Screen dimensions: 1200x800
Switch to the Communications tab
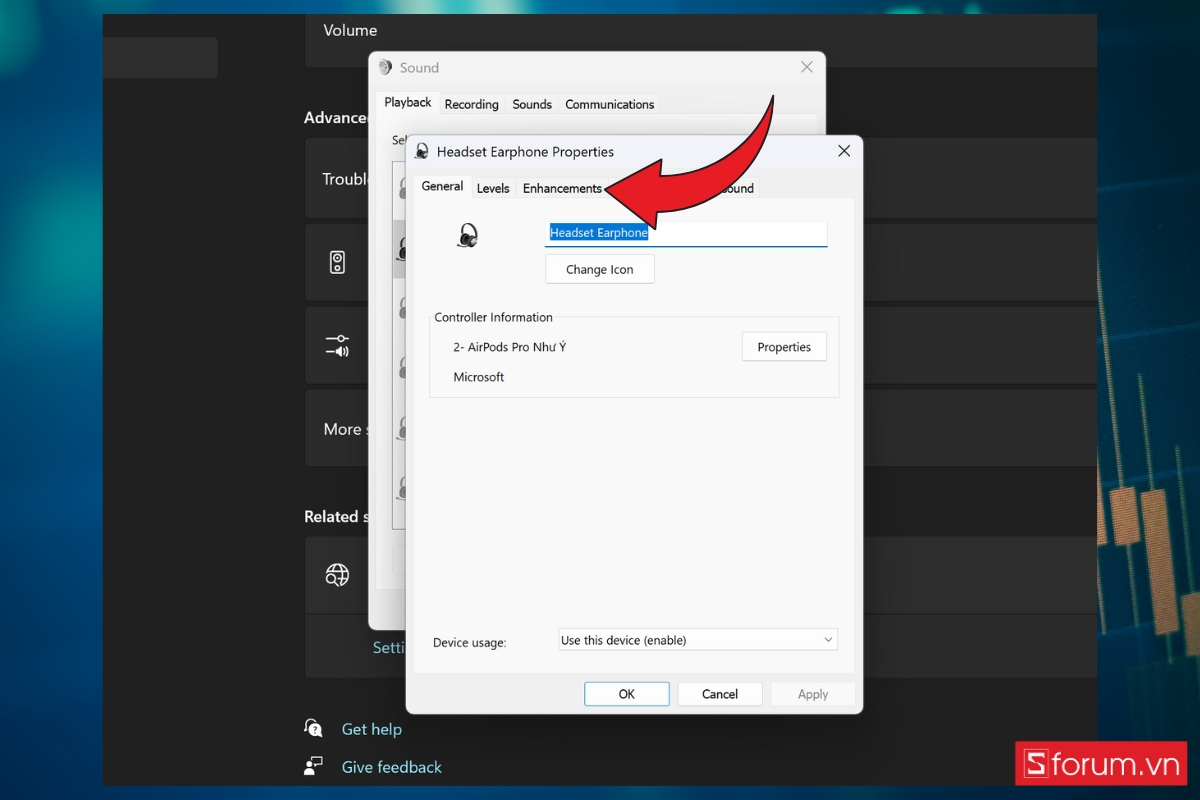pyautogui.click(x=609, y=104)
